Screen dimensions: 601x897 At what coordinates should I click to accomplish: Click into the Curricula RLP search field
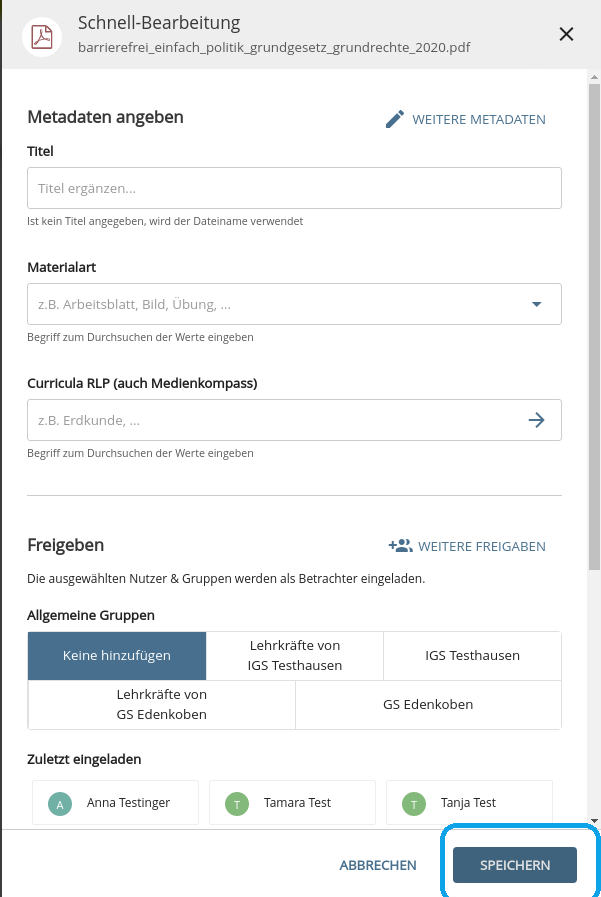pos(294,420)
